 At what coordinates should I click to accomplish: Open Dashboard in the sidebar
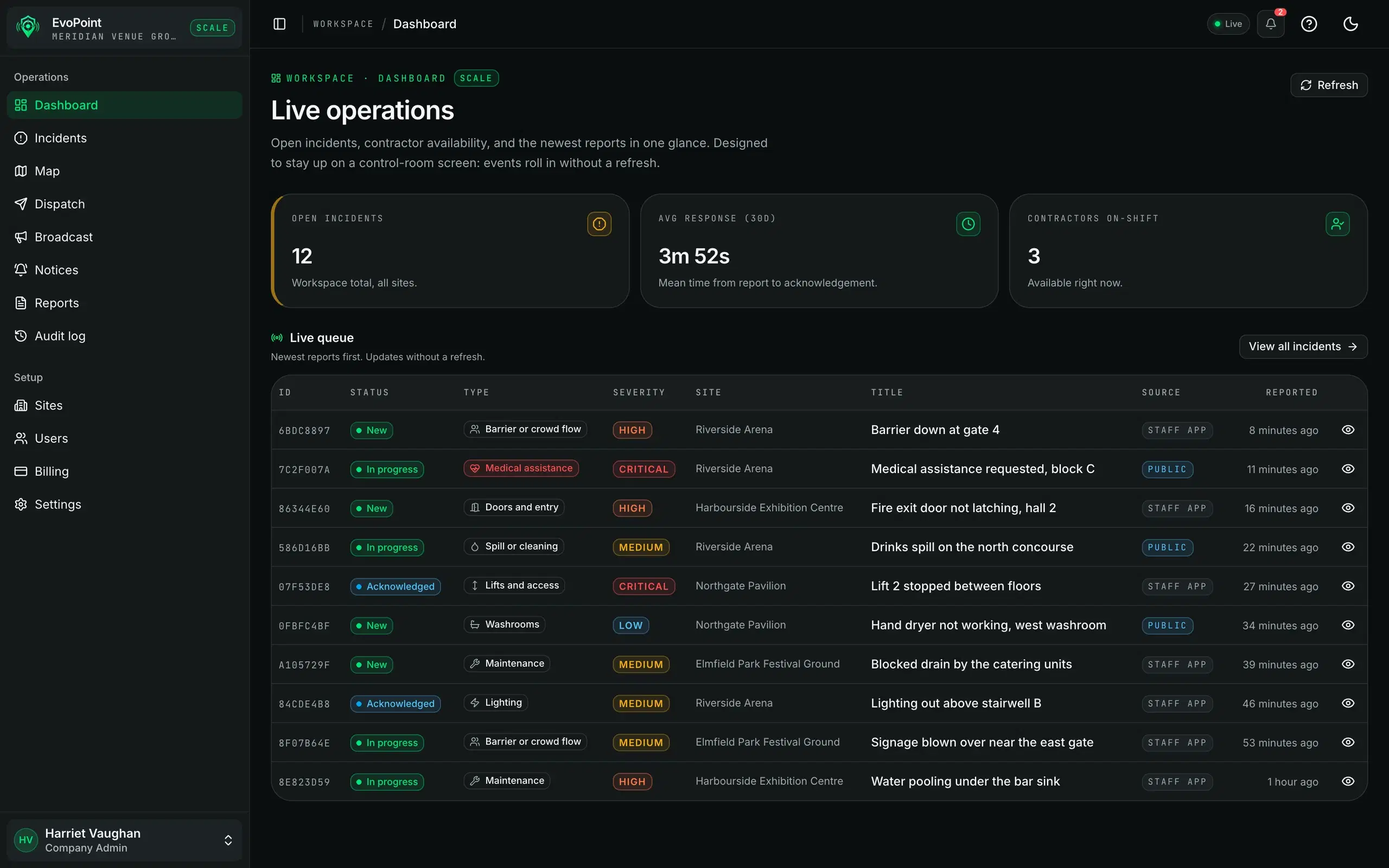click(125, 105)
